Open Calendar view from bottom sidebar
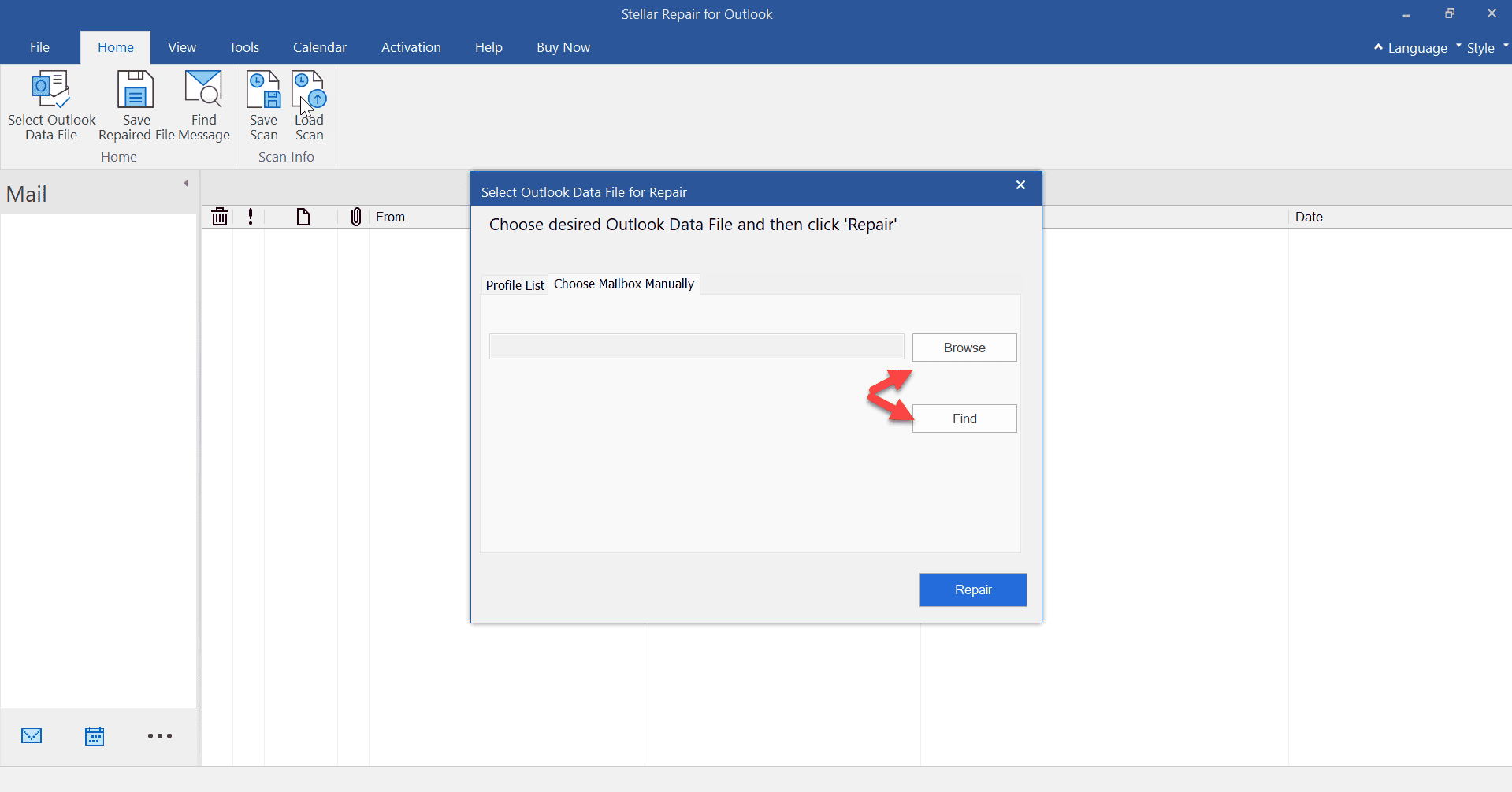The width and height of the screenshot is (1512, 792). [x=95, y=735]
